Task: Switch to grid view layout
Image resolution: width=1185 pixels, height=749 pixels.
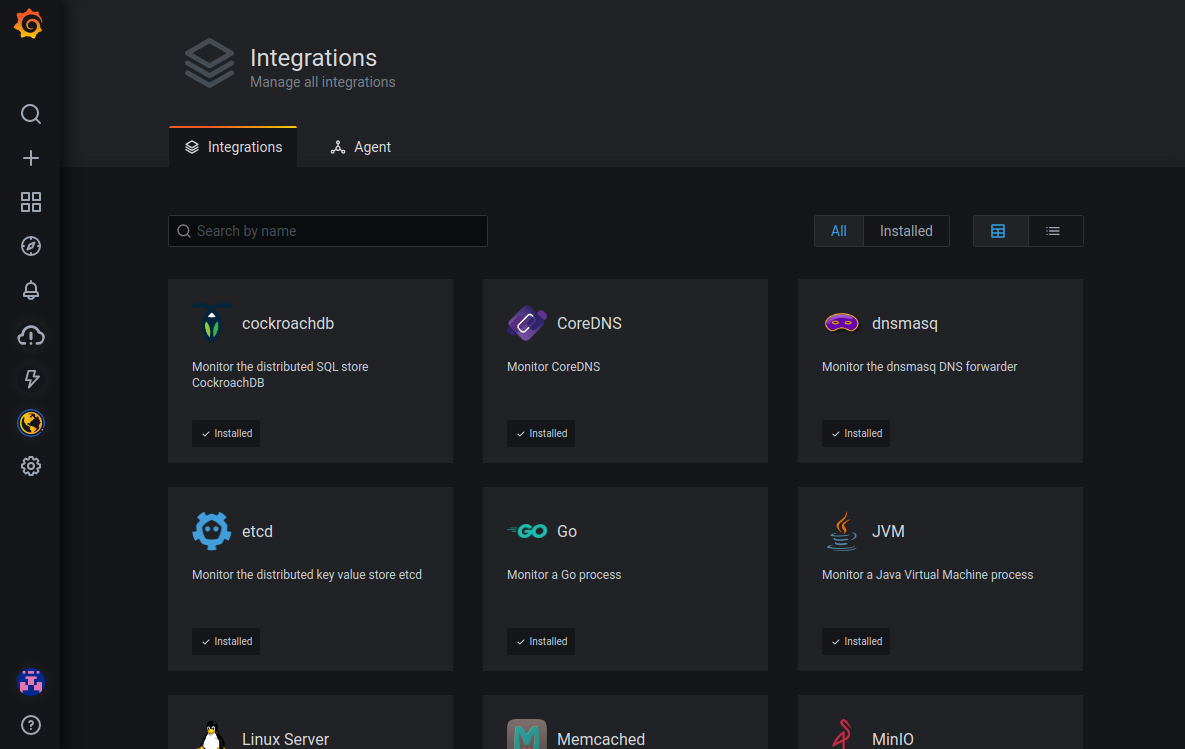Action: click(1001, 231)
